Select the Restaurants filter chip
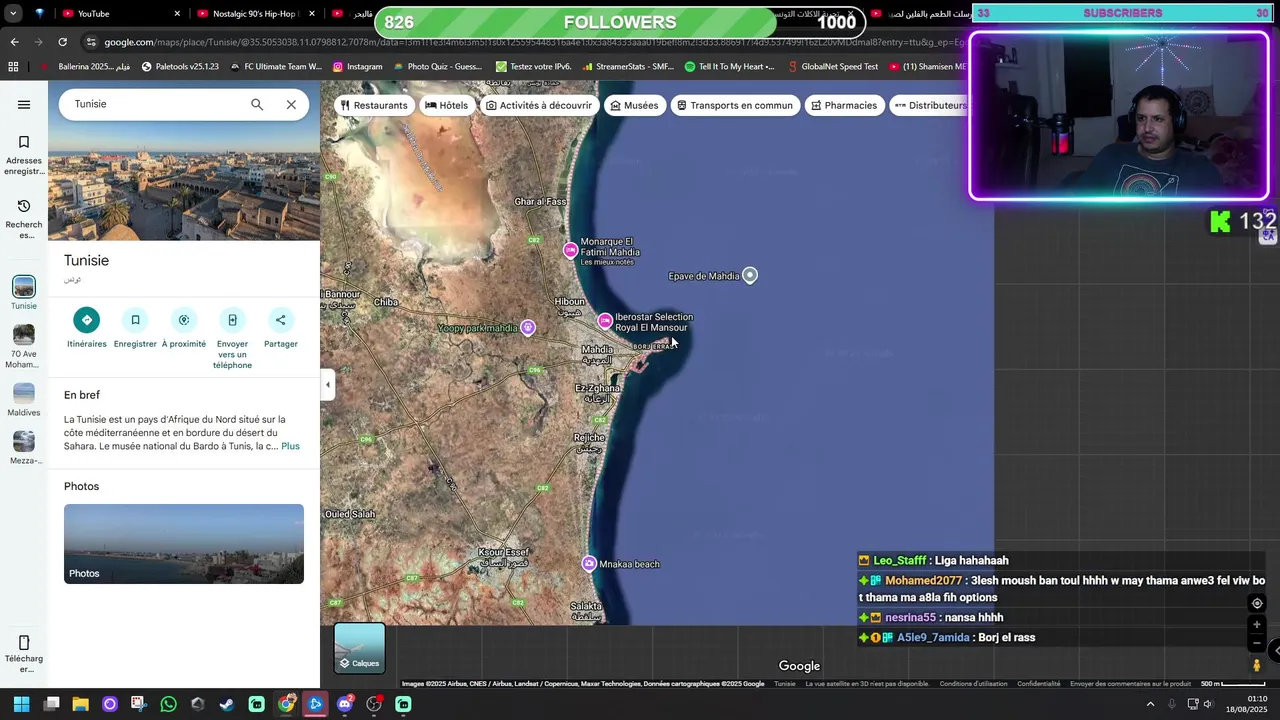1280x720 pixels. pyautogui.click(x=375, y=105)
